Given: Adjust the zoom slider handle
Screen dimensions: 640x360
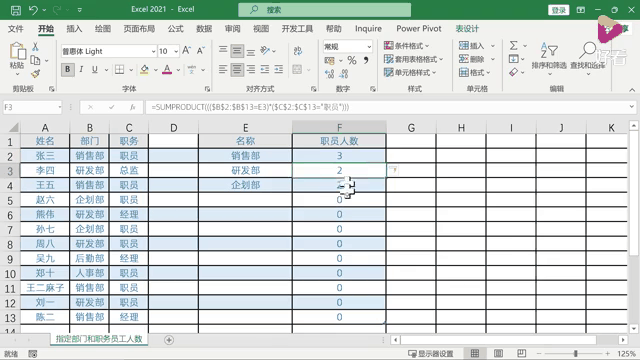Looking at the screenshot, I should tap(576, 353).
